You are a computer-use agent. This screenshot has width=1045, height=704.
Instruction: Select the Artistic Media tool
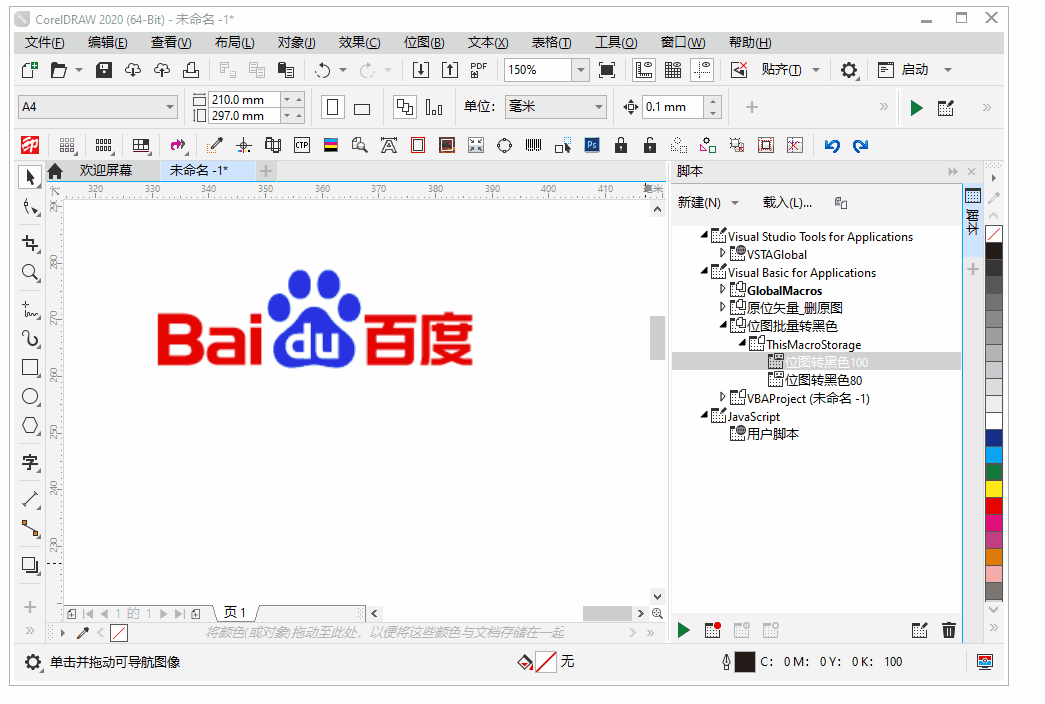click(x=30, y=339)
